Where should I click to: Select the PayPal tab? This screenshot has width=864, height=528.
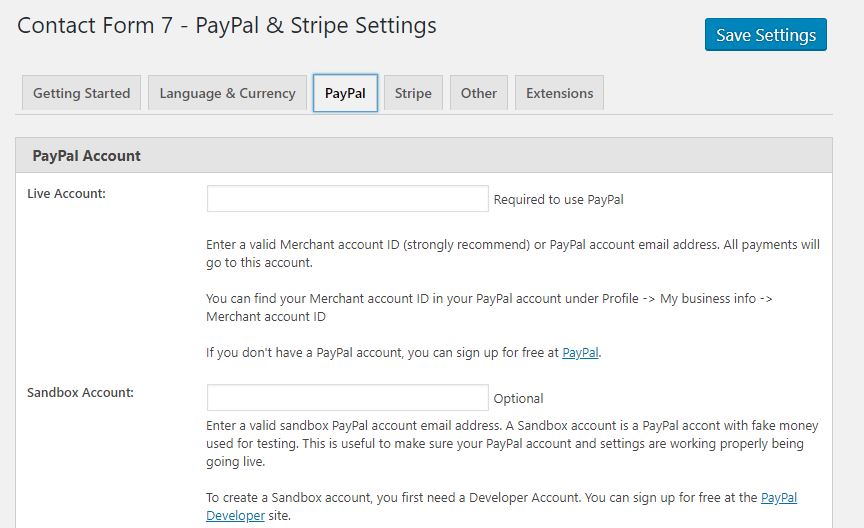click(x=345, y=93)
